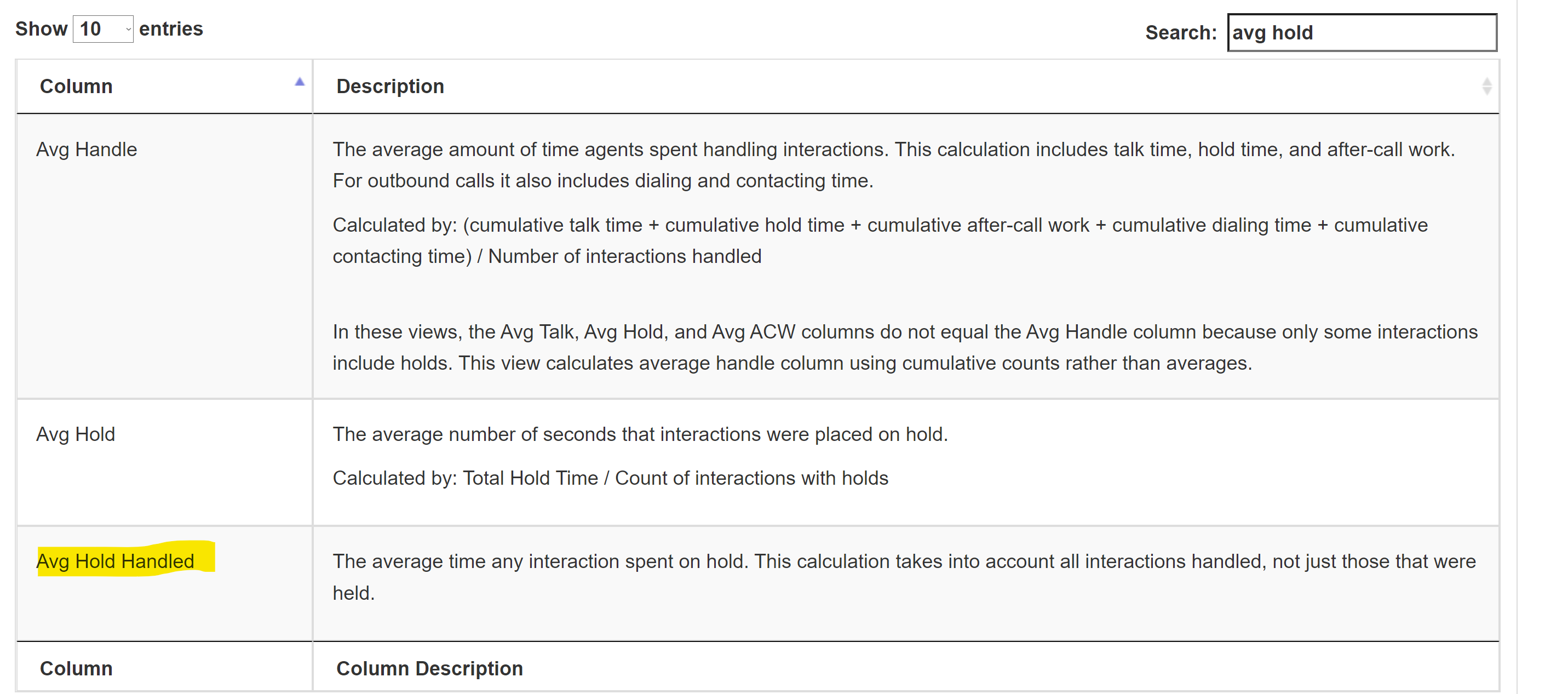1568x694 pixels.
Task: Sort the table by the Column header label
Action: coord(76,86)
